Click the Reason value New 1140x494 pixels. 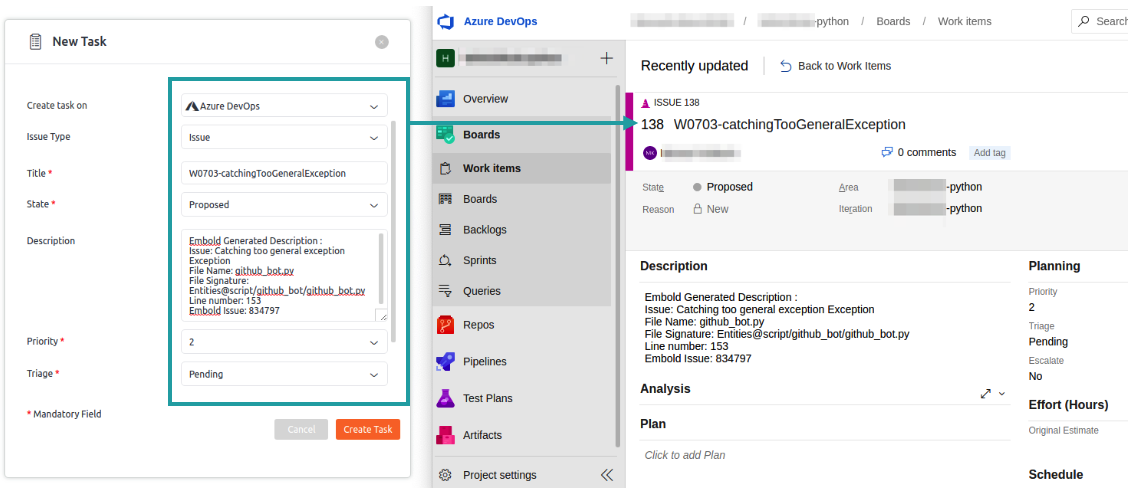coord(718,209)
